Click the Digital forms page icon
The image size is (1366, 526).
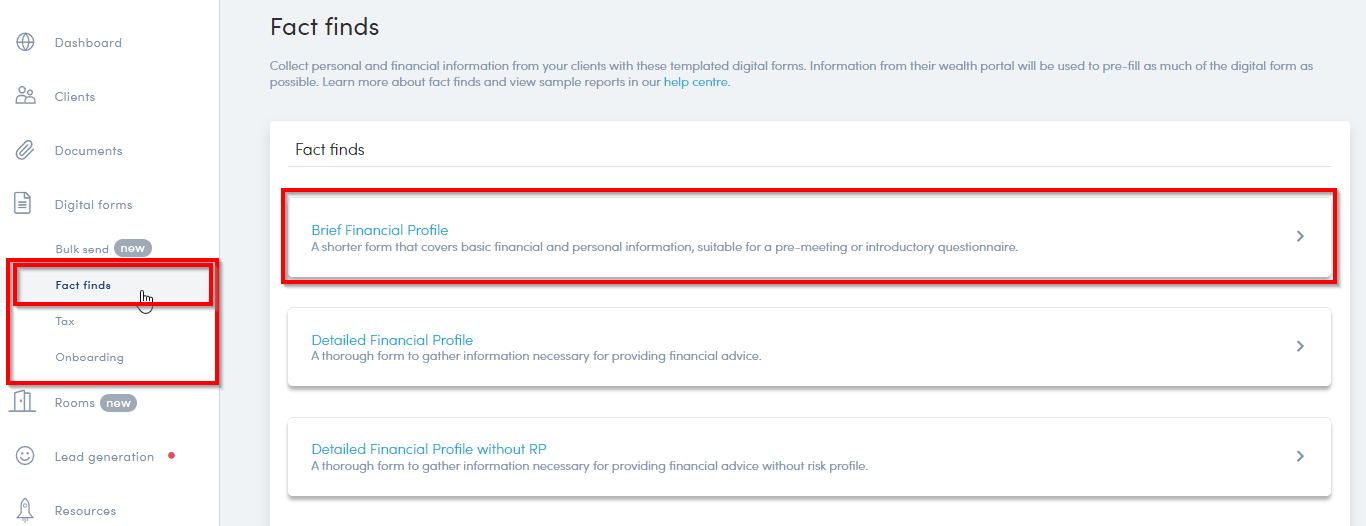(x=23, y=204)
